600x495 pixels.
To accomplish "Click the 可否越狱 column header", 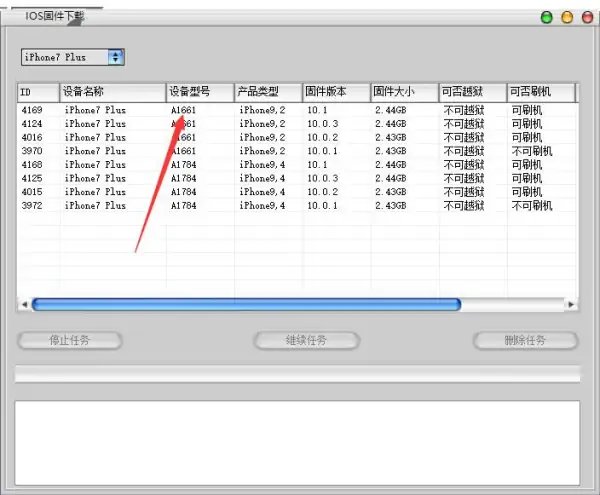I will tap(473, 92).
